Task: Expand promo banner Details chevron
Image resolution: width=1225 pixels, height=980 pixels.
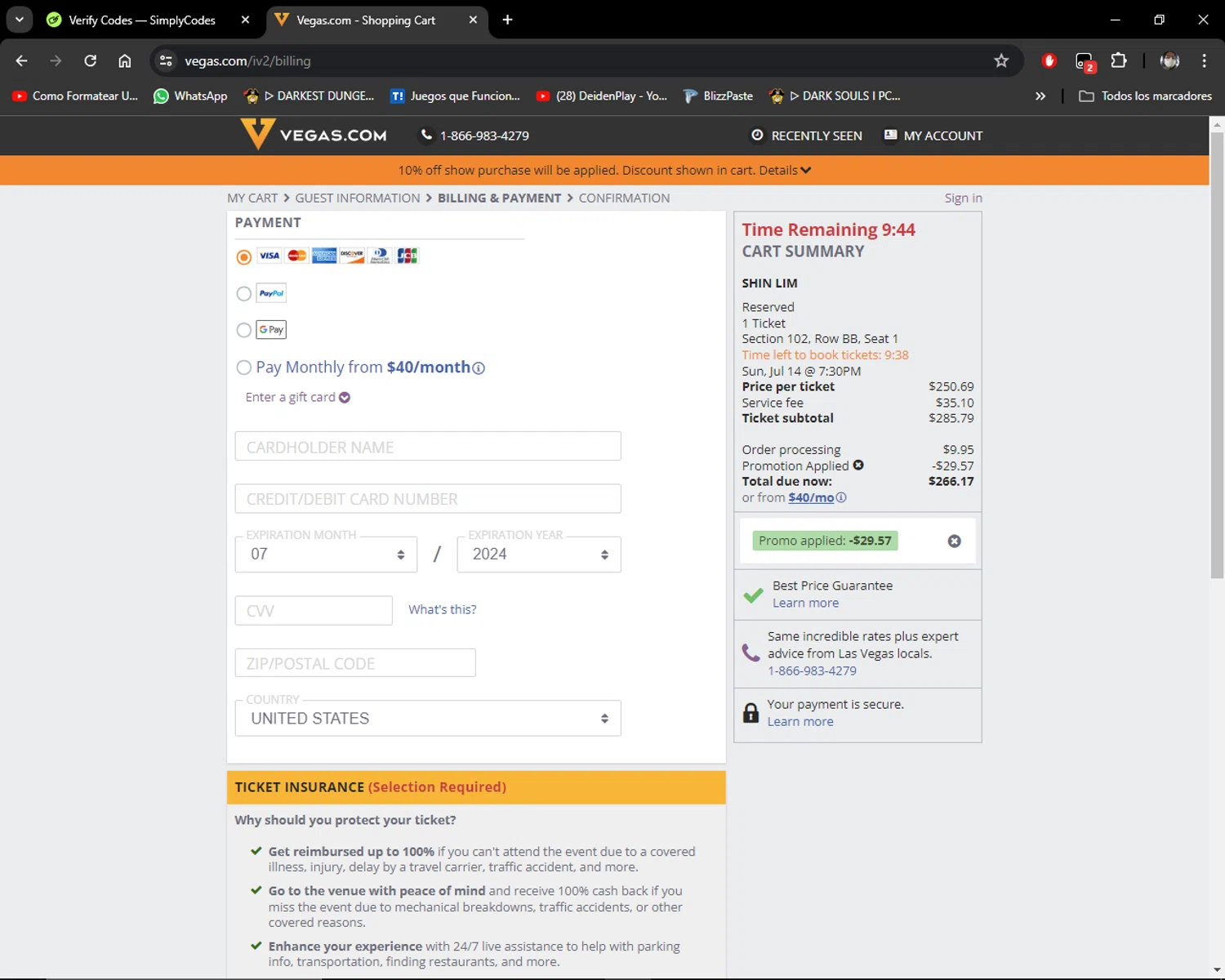Action: (806, 170)
